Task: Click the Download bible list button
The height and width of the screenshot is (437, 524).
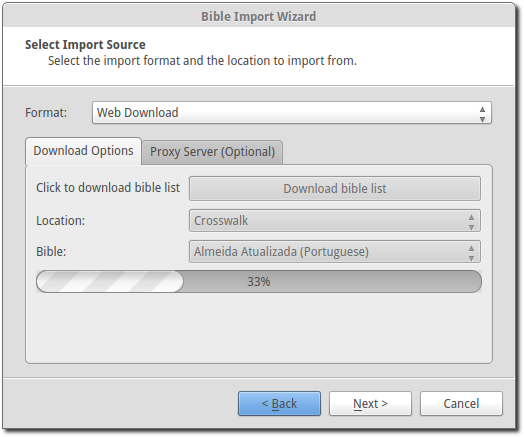Action: coord(335,188)
